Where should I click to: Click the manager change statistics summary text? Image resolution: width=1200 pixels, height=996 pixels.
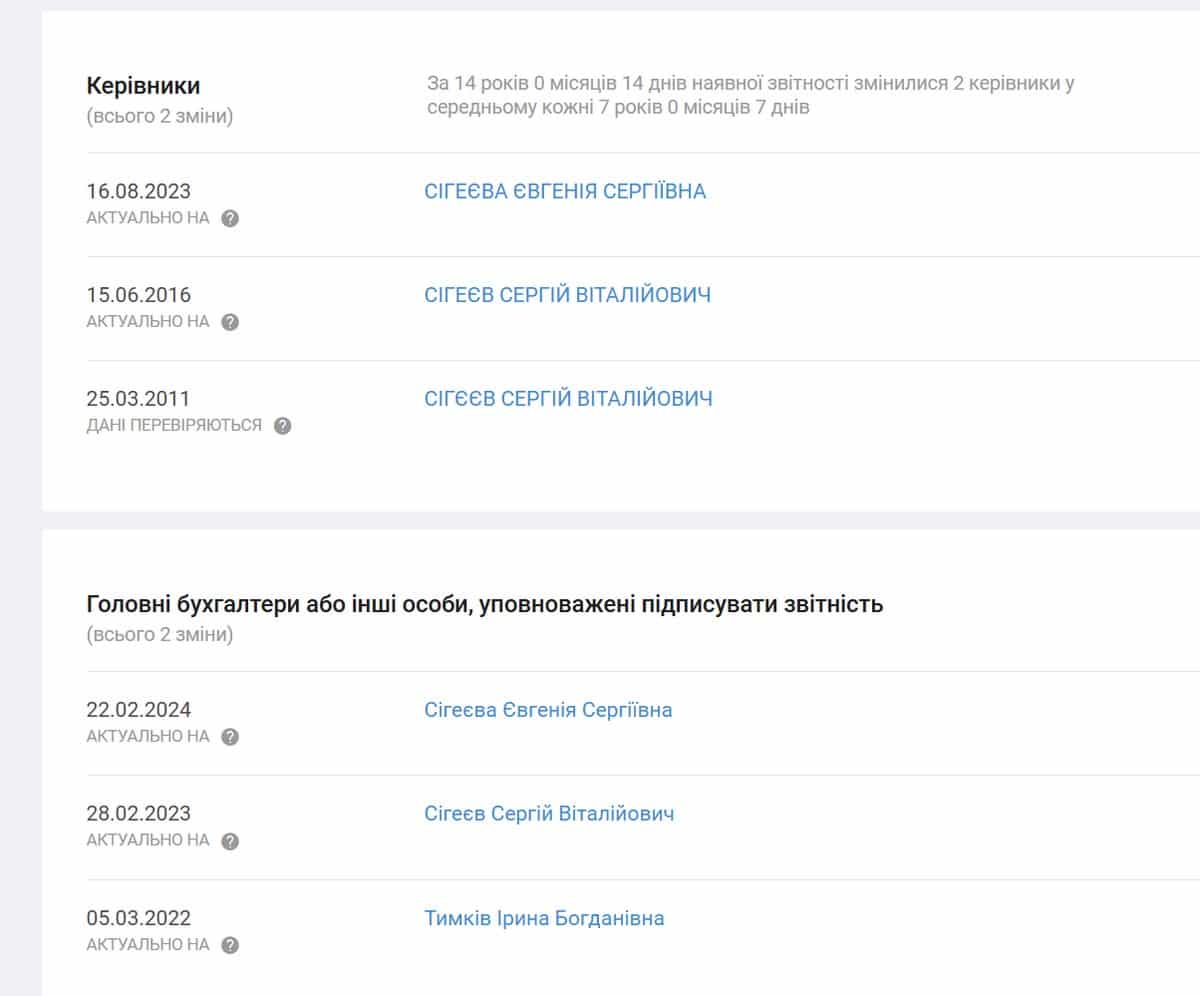pos(750,95)
